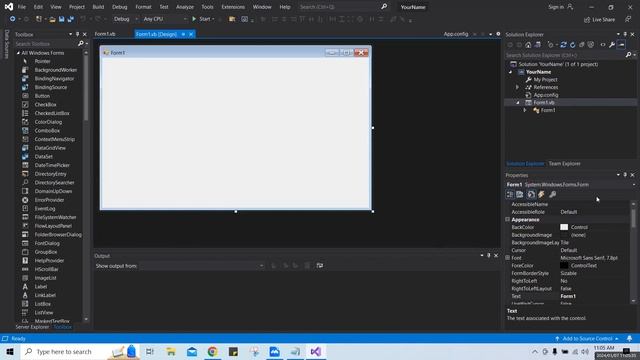The height and width of the screenshot is (360, 640).
Task: Open the File menu
Action: [x=22, y=7]
